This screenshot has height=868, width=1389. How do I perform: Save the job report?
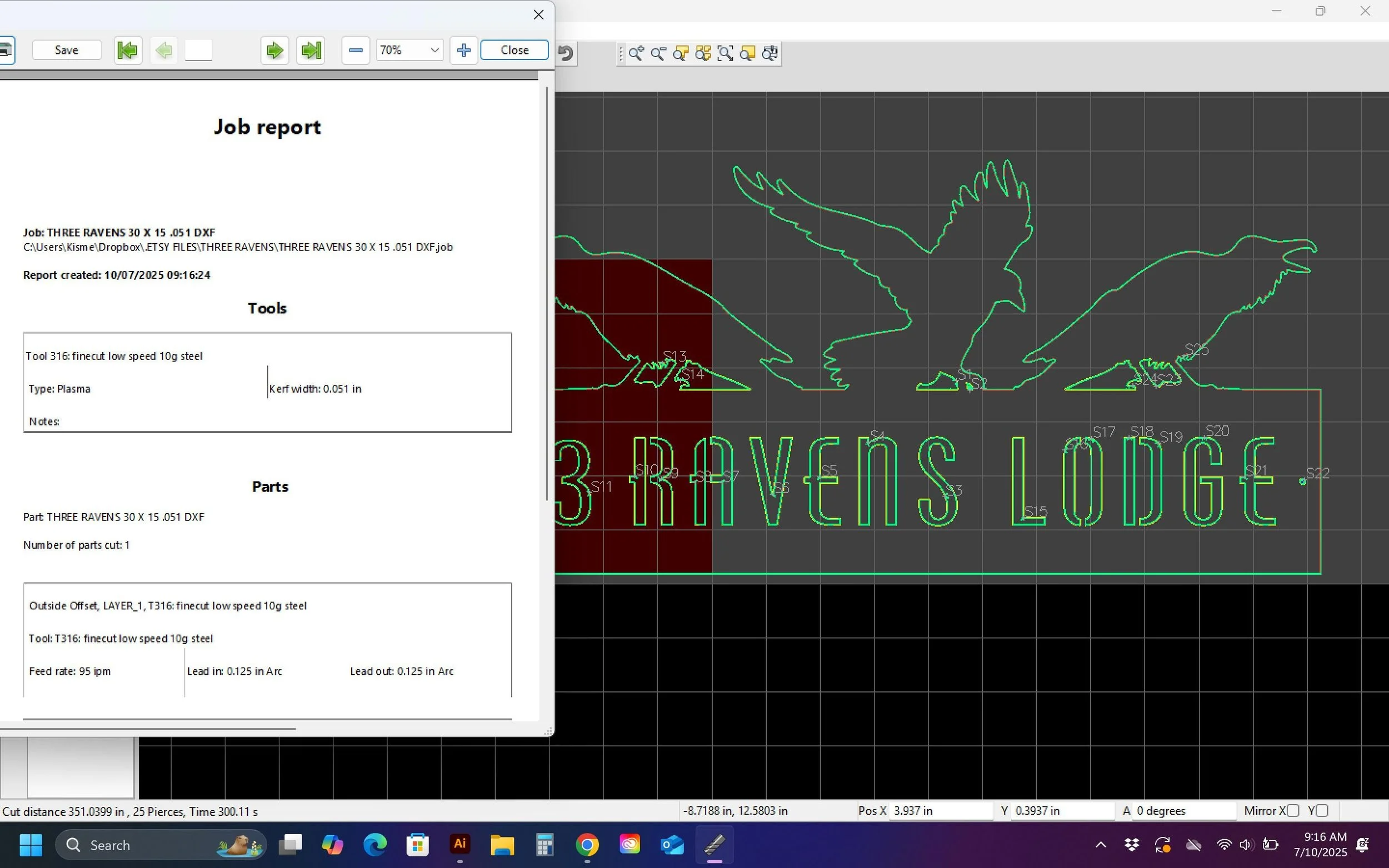pyautogui.click(x=67, y=51)
